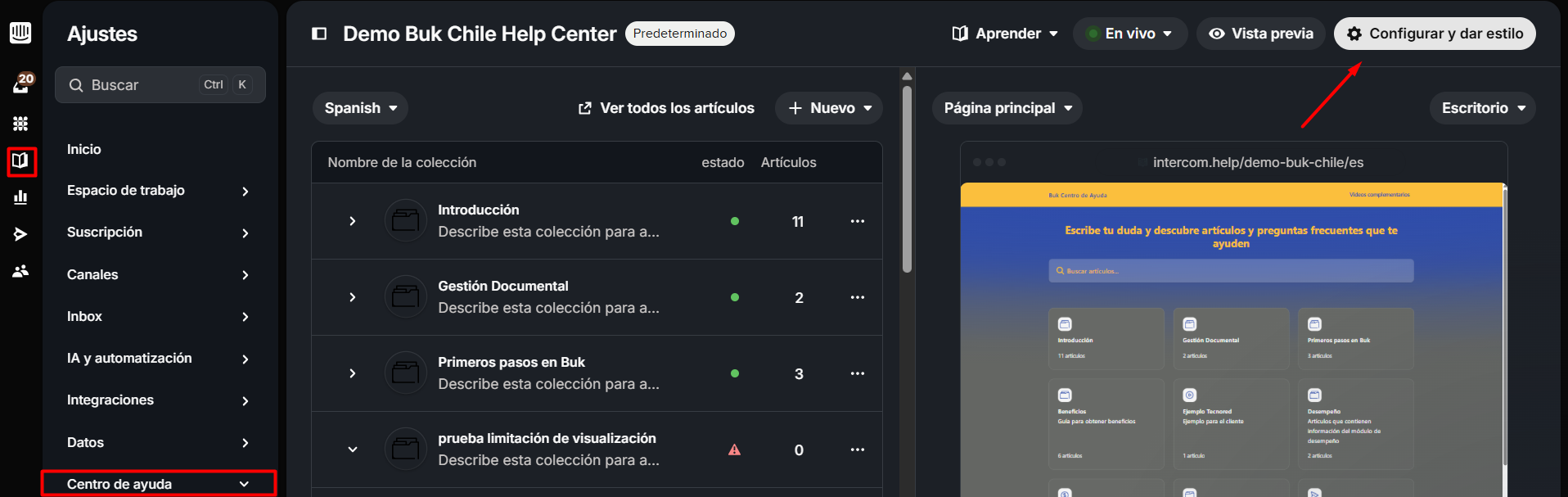Expand the Introducción collection row
This screenshot has height=497, width=1568.
point(353,221)
